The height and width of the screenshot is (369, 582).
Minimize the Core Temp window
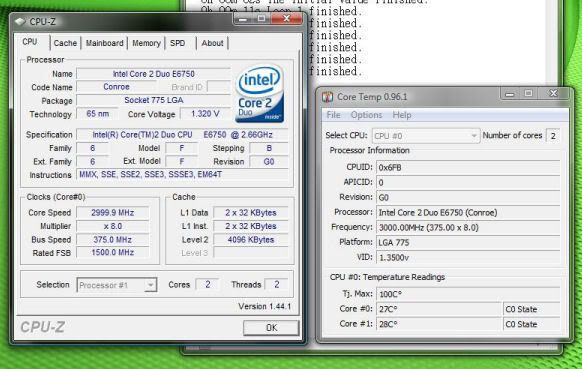point(510,94)
